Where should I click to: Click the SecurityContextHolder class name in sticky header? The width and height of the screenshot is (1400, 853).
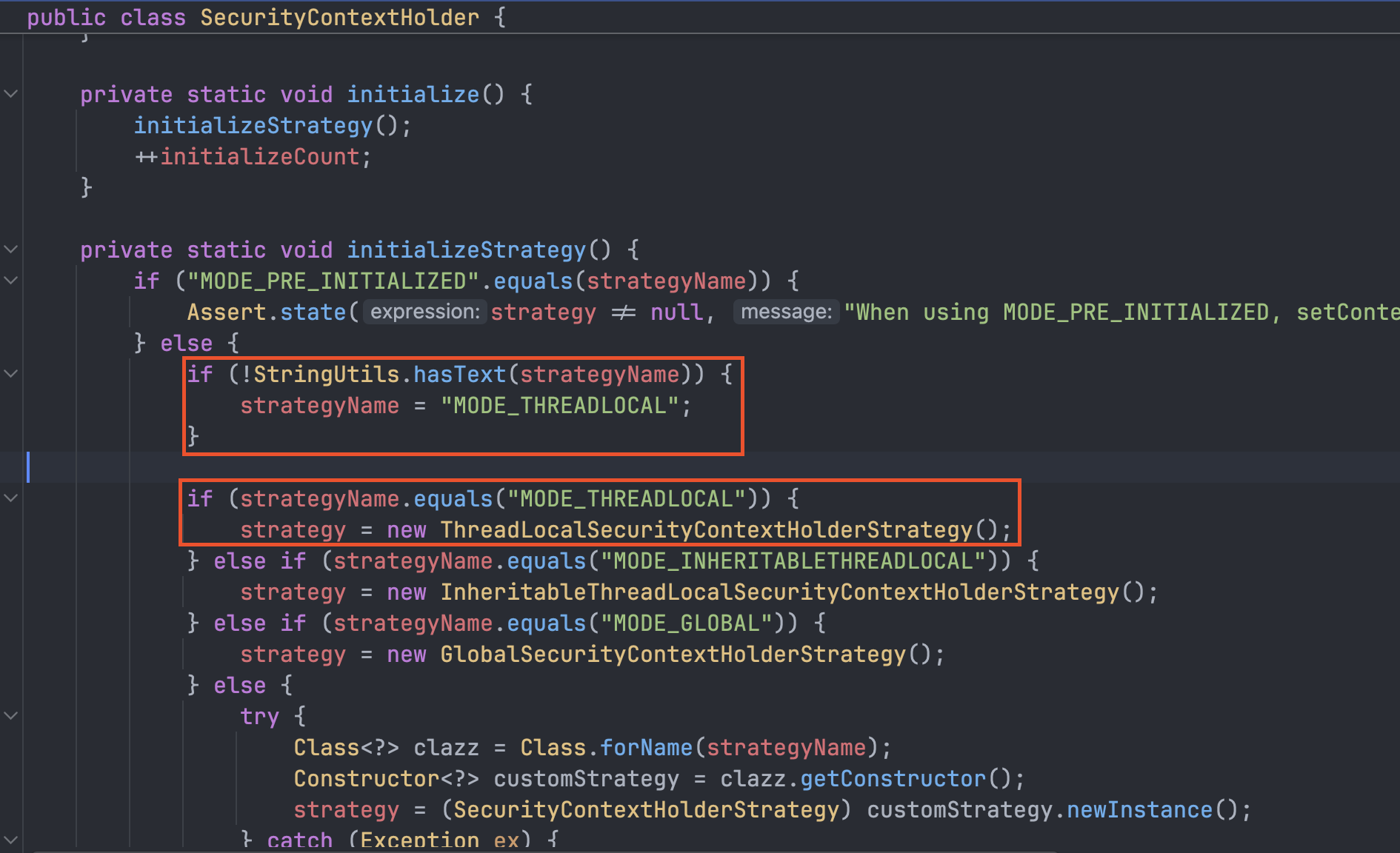340,17
